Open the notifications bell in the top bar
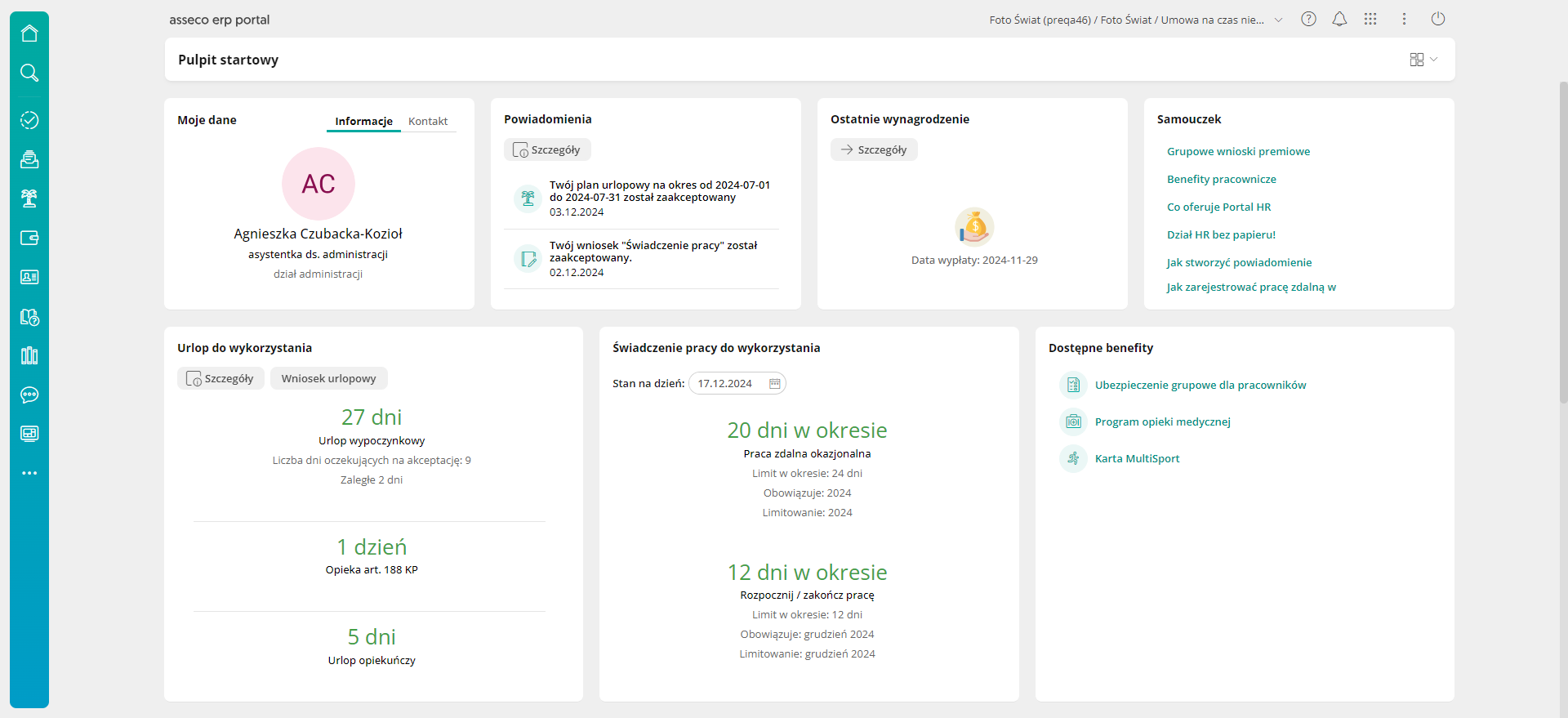The width and height of the screenshot is (1568, 718). (1339, 19)
